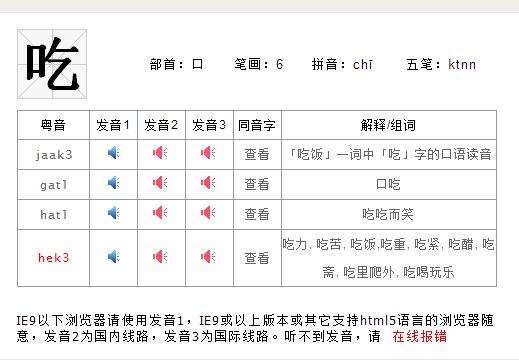This screenshot has height=360, width=519.
Task: Click the 吃力, 吃苦 word list cell
Action: pyautogui.click(x=389, y=258)
